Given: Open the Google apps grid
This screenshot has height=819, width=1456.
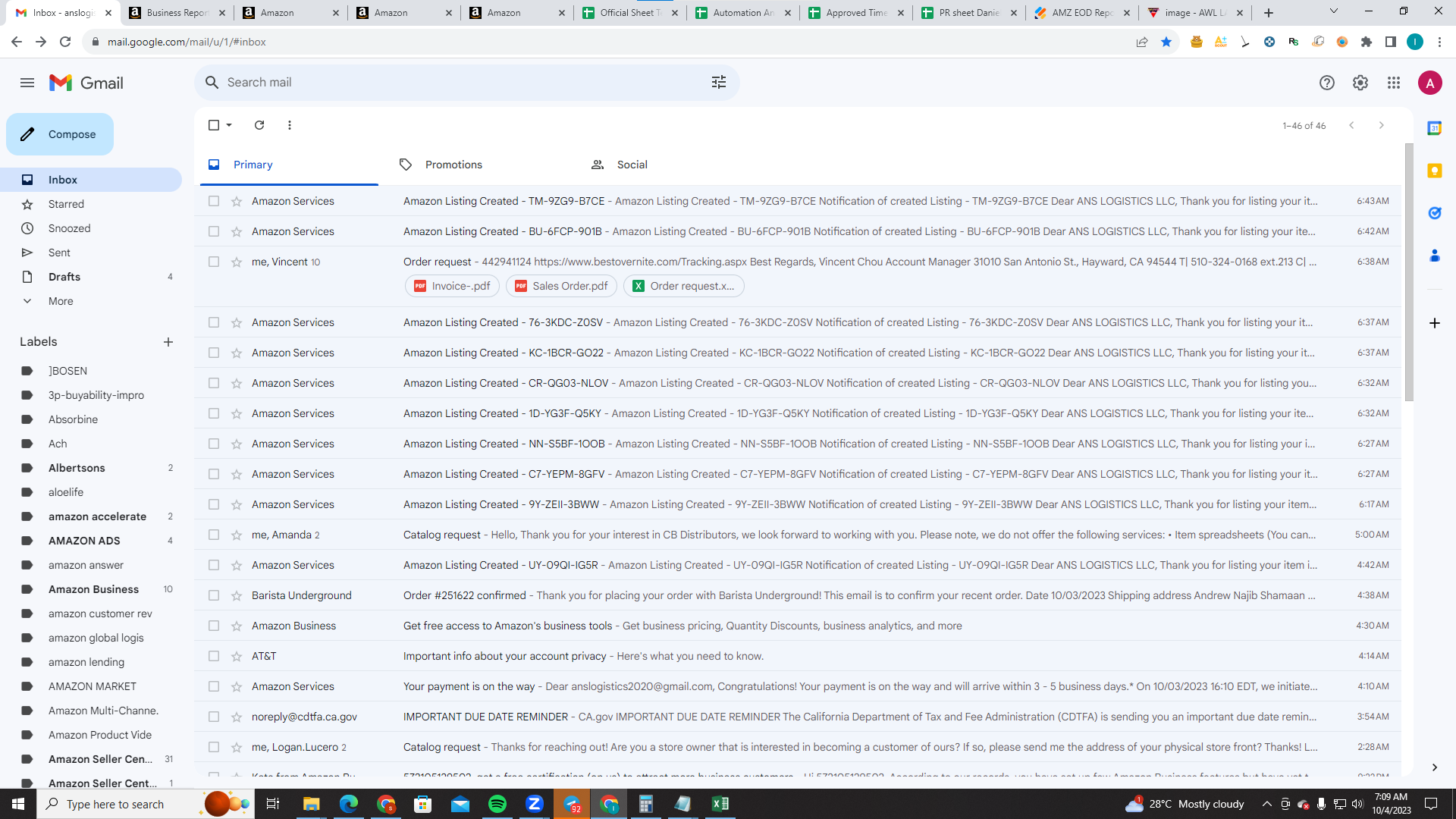Looking at the screenshot, I should coord(1394,83).
